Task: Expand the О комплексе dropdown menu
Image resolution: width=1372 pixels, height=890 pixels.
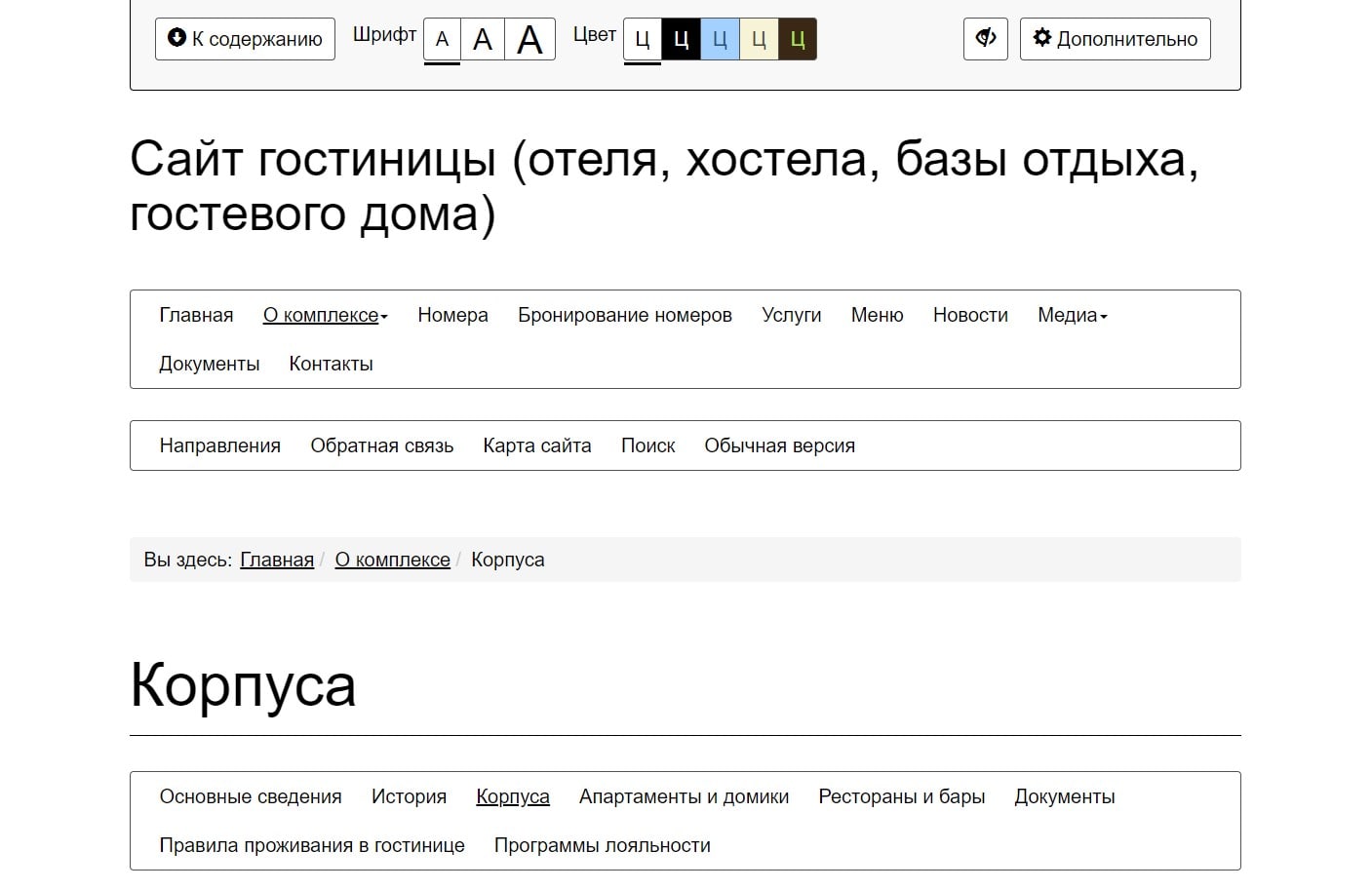Action: click(x=325, y=315)
